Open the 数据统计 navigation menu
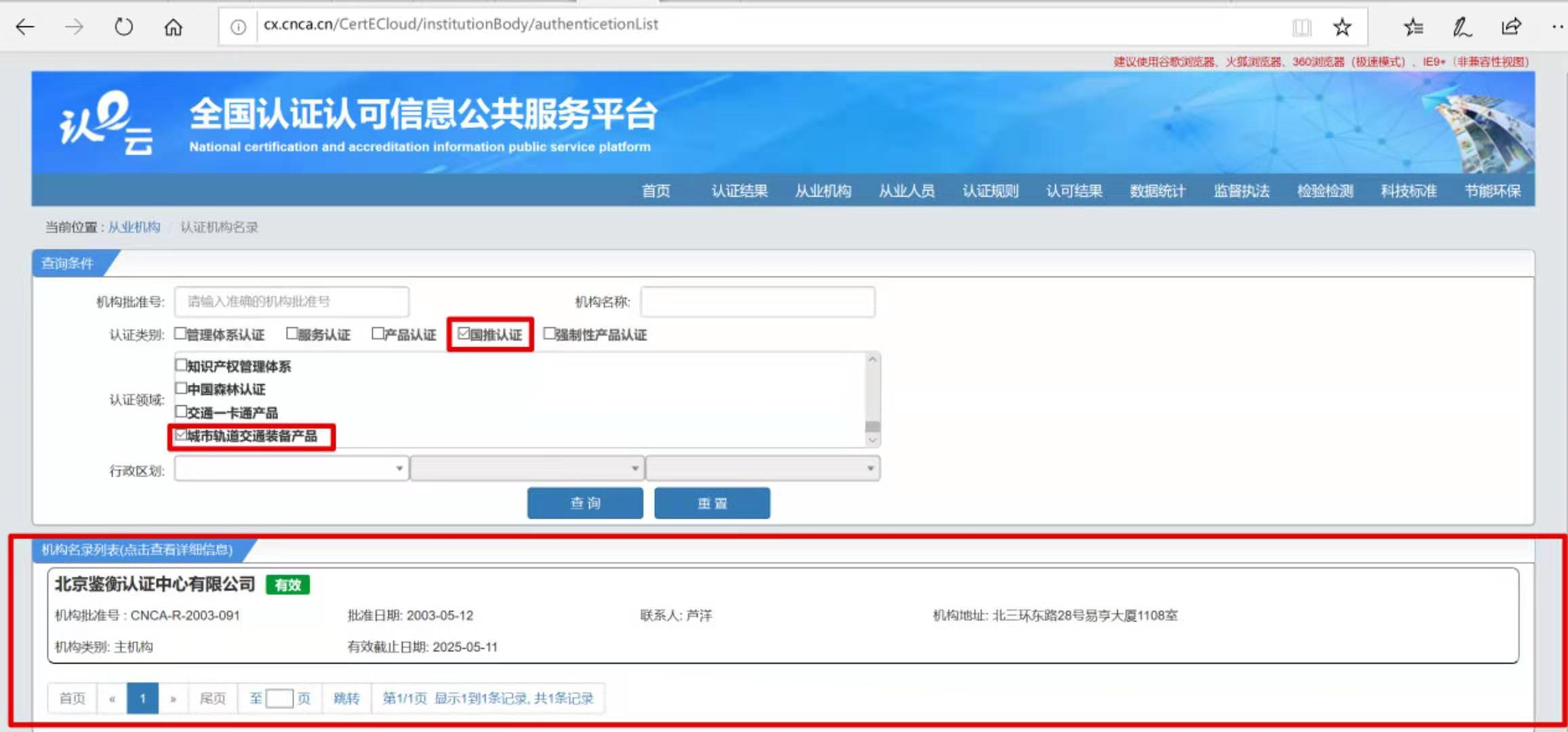Image resolution: width=1568 pixels, height=732 pixels. (1157, 191)
